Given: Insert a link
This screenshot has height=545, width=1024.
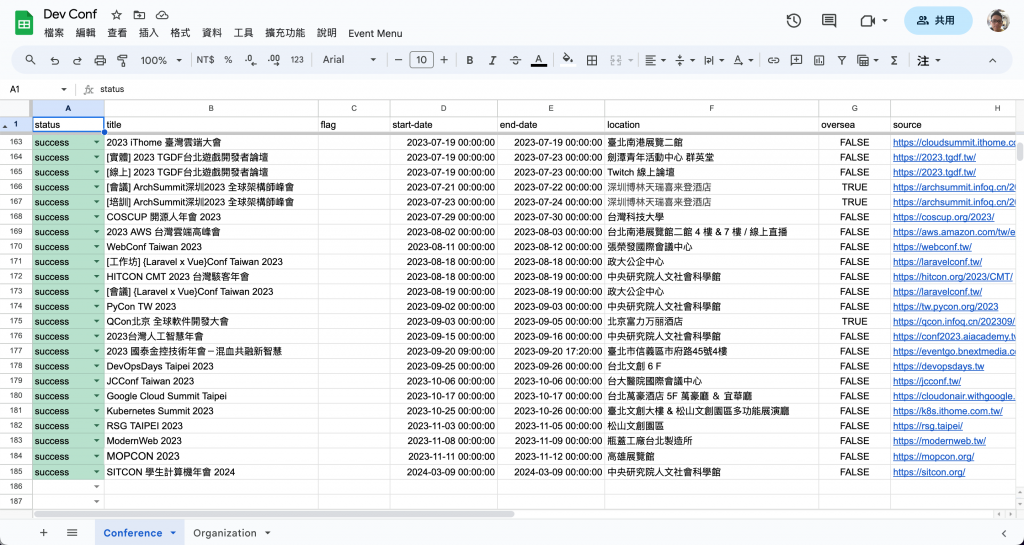Looking at the screenshot, I should click(773, 60).
